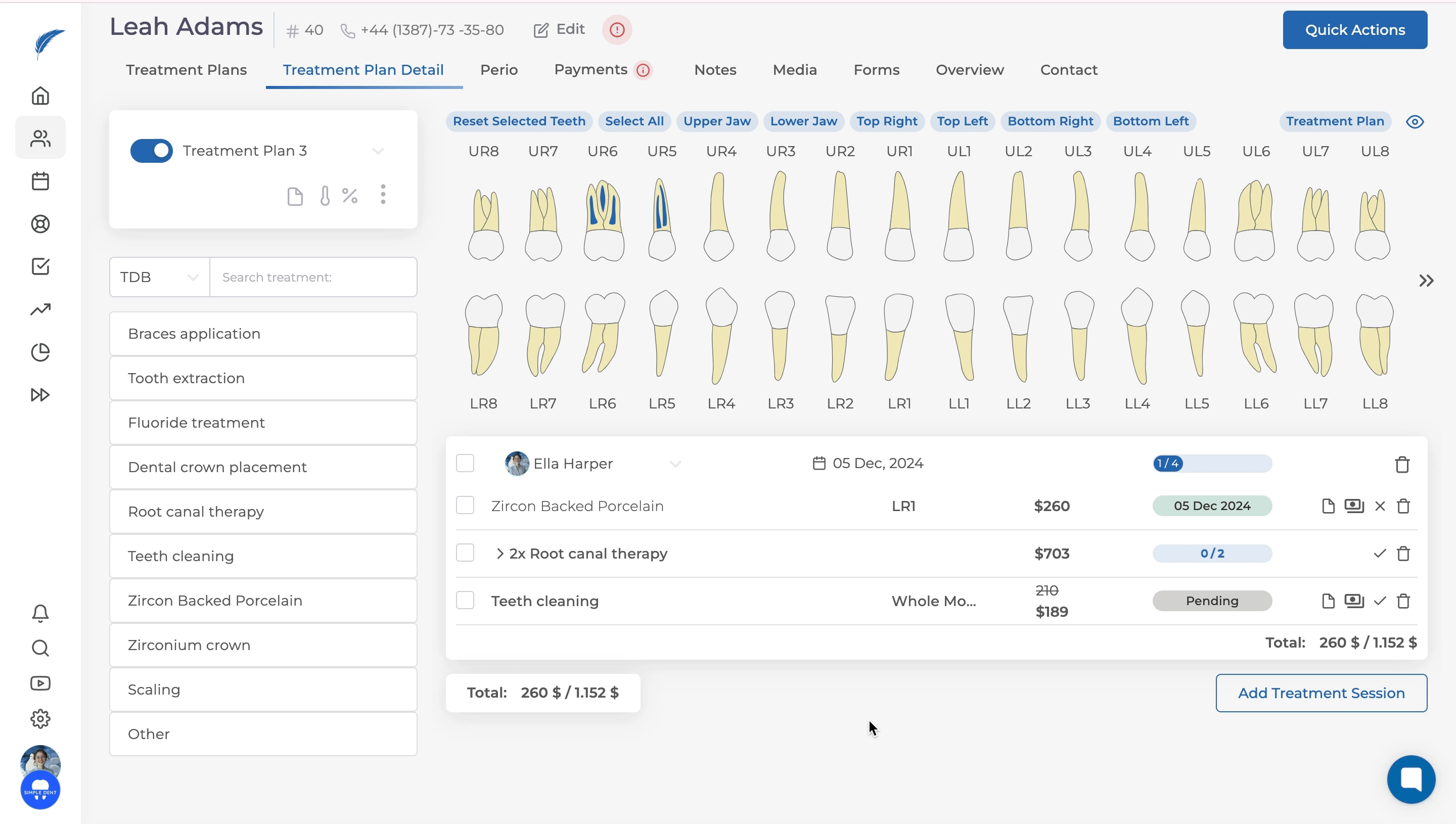The width and height of the screenshot is (1456, 824).
Task: Open the three-dot menu for Treatment Plan 3
Action: (x=383, y=194)
